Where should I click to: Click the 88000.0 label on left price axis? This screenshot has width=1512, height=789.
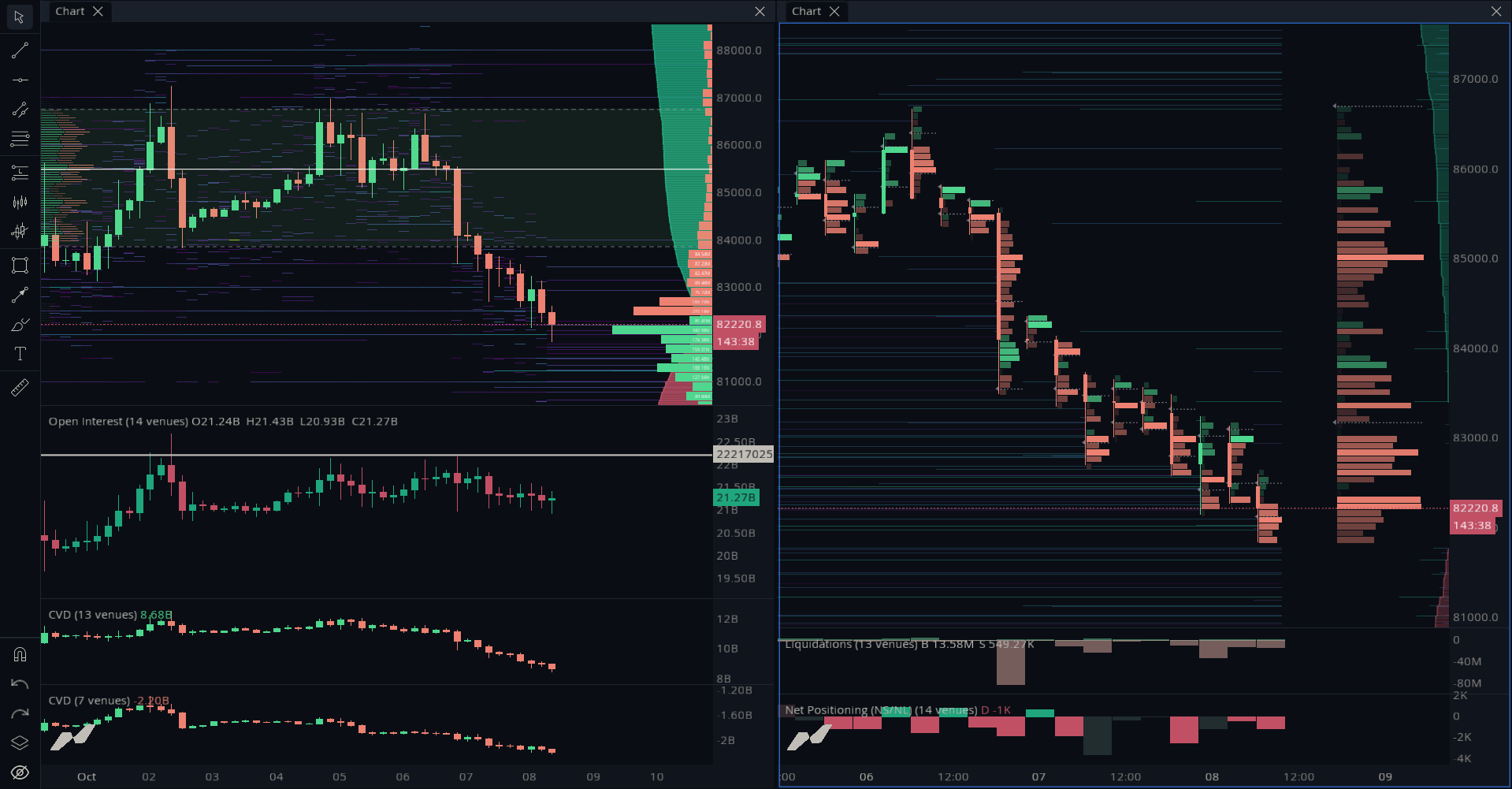739,50
